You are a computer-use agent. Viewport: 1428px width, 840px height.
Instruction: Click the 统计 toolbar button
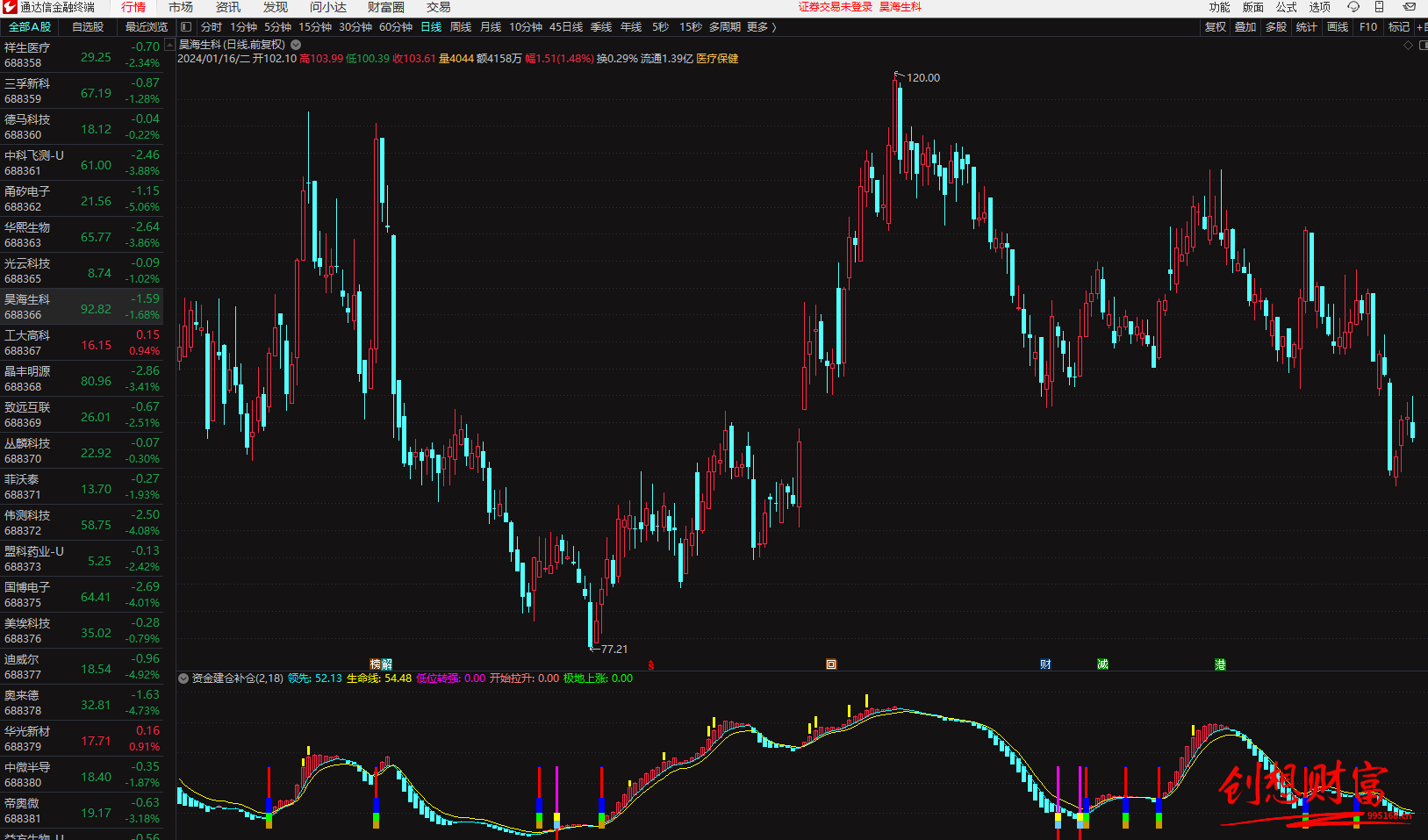click(x=1307, y=27)
